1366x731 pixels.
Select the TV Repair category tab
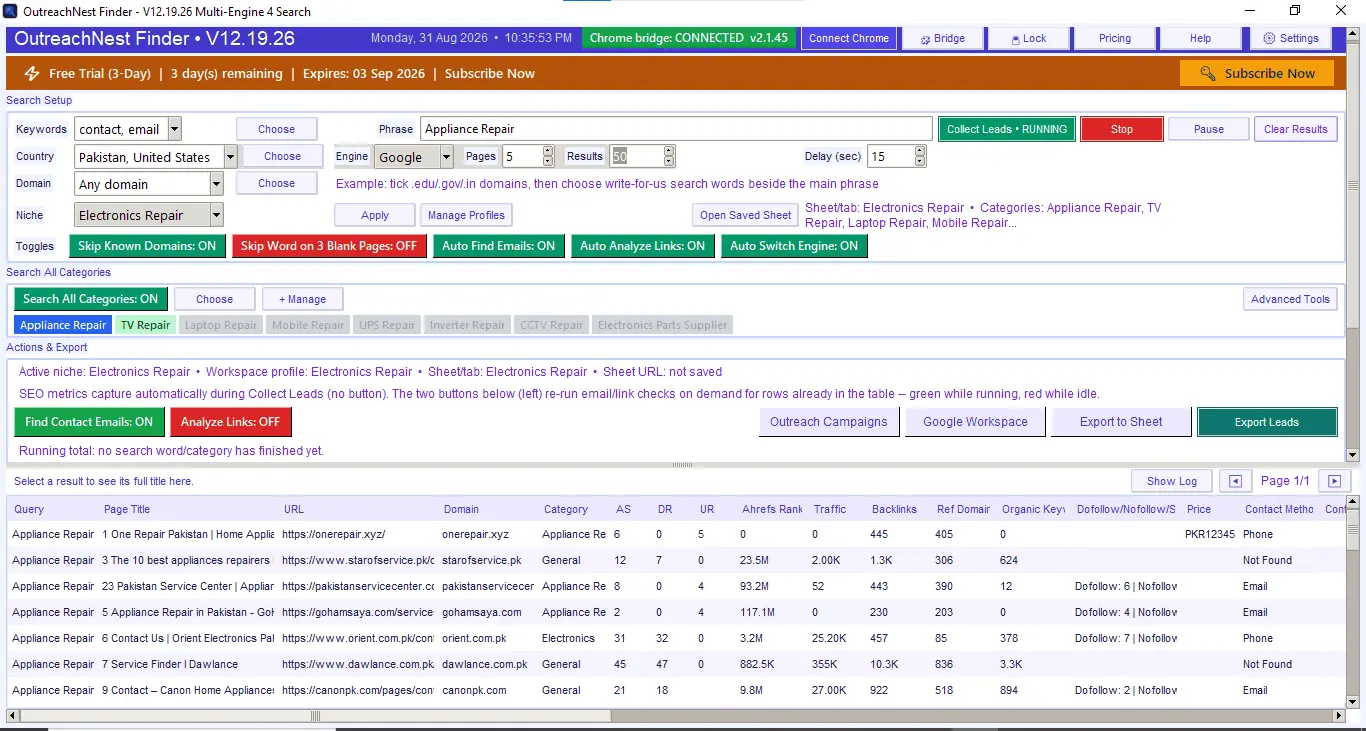(x=145, y=325)
